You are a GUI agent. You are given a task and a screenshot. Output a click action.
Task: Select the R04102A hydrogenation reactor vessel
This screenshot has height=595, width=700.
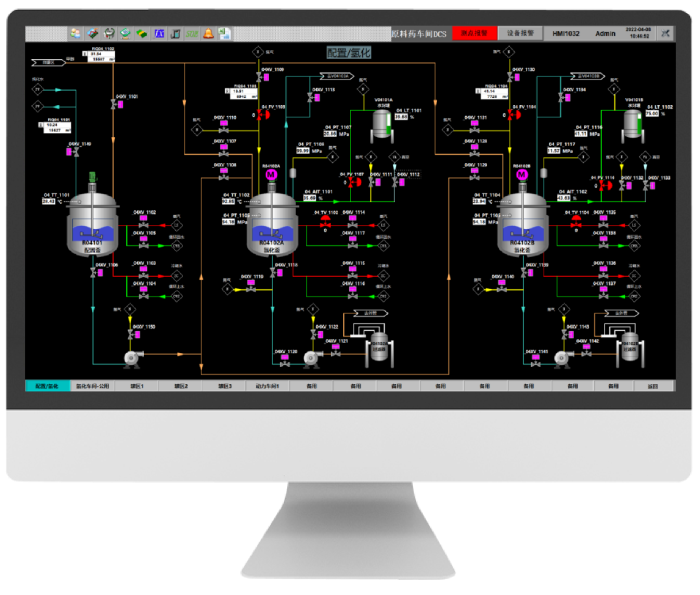pyautogui.click(x=273, y=233)
